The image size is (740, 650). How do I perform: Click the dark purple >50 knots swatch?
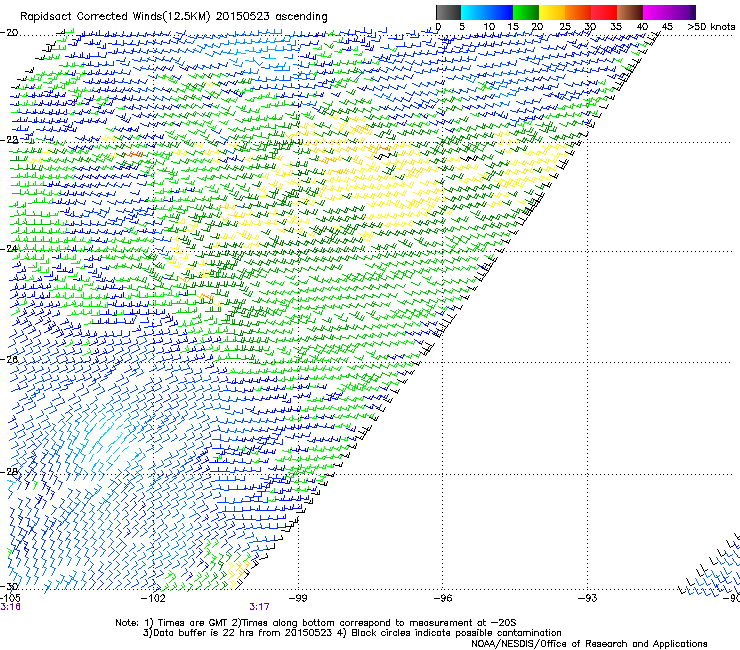pyautogui.click(x=693, y=12)
